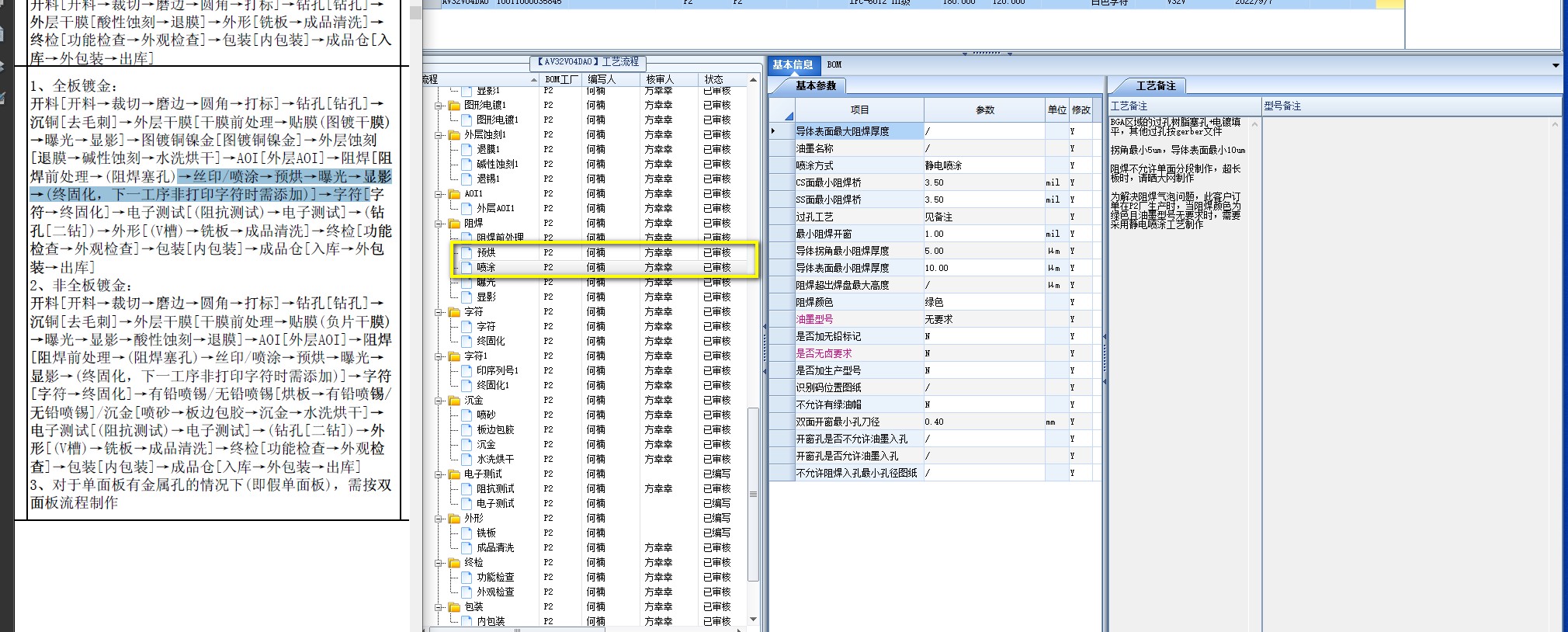Click the process tree vertical scrollbar thumb
Screen dimensions: 1568x632
[752, 494]
